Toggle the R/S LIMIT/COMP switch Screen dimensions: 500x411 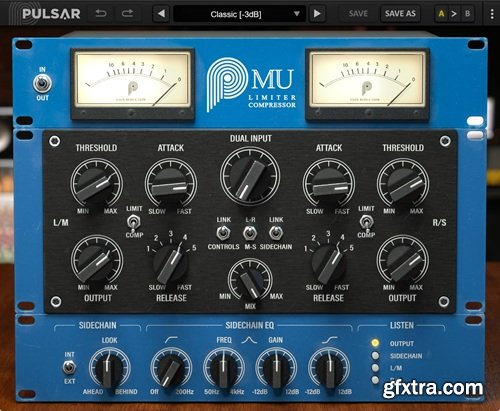[366, 222]
